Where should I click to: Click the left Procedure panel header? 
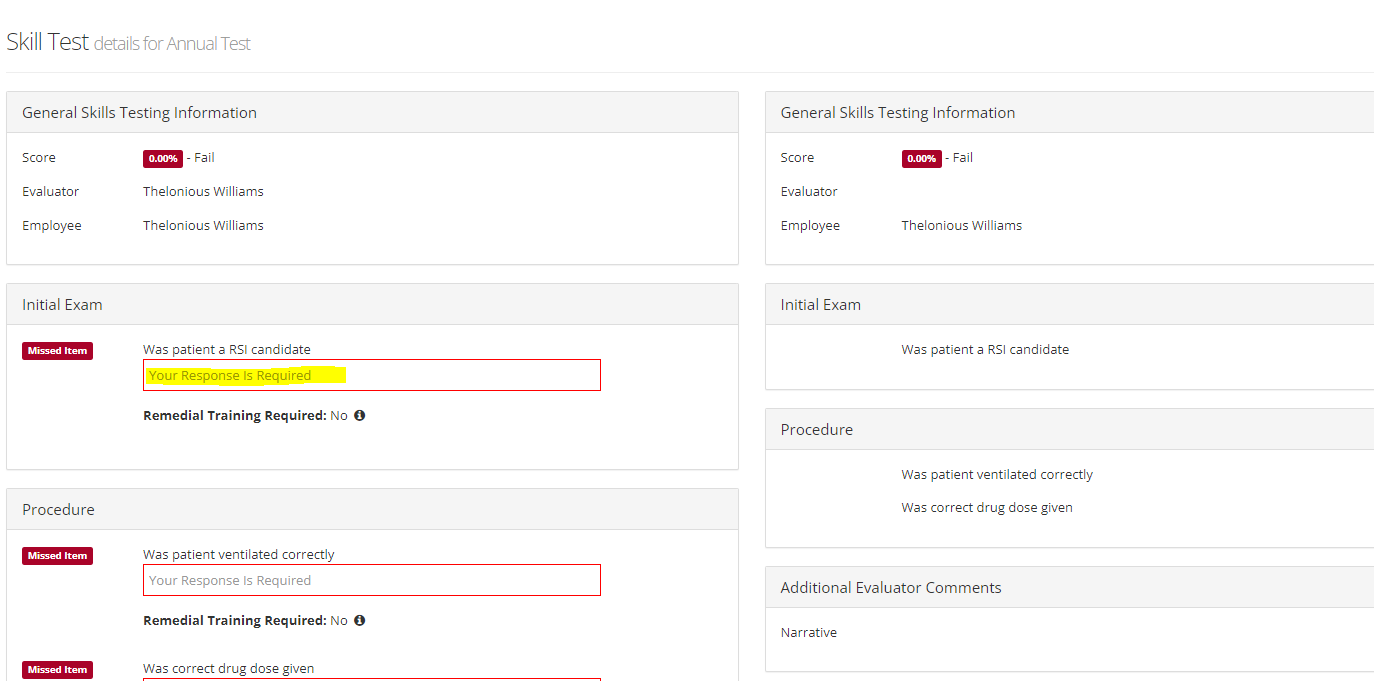[x=58, y=510]
